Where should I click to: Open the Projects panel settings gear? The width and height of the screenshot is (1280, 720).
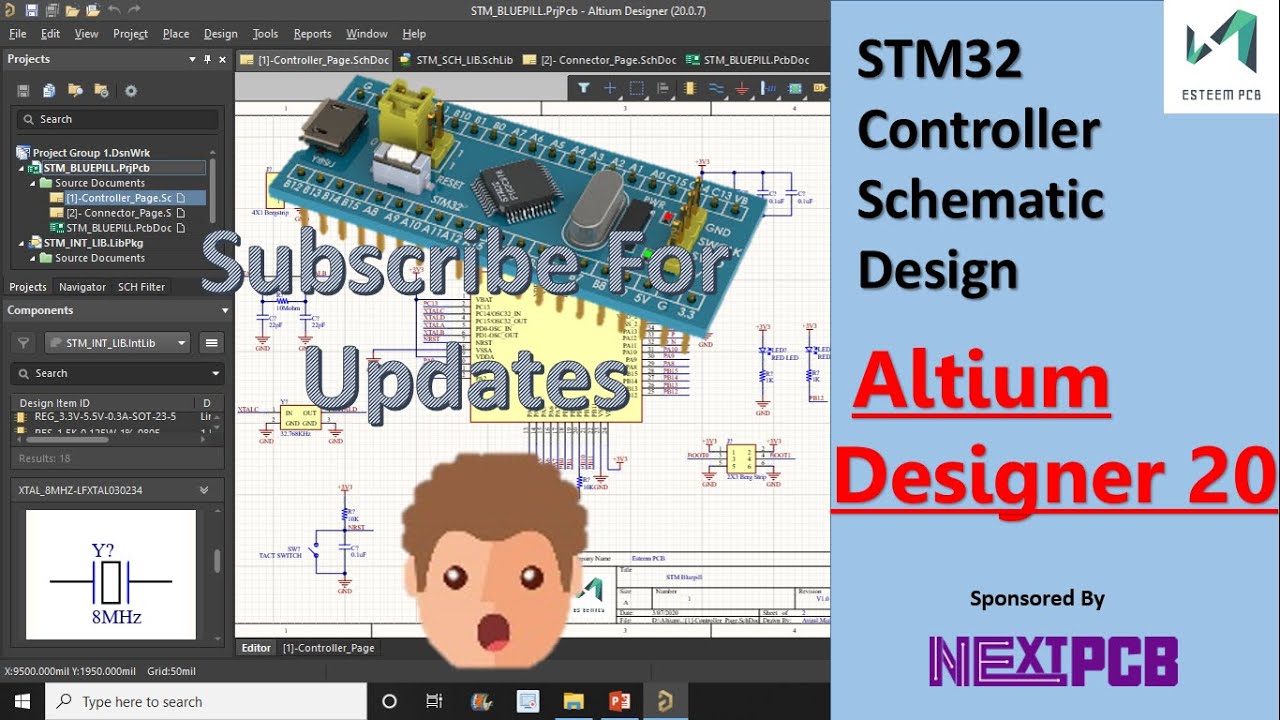130,90
